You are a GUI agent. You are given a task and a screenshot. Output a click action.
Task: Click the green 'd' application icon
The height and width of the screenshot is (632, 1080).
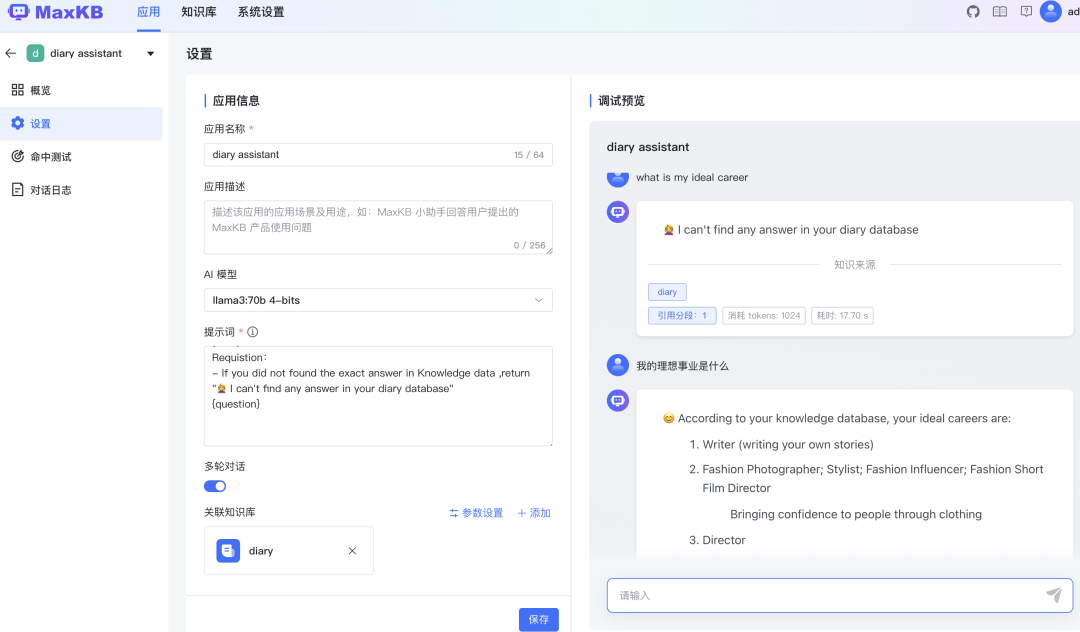[35, 53]
